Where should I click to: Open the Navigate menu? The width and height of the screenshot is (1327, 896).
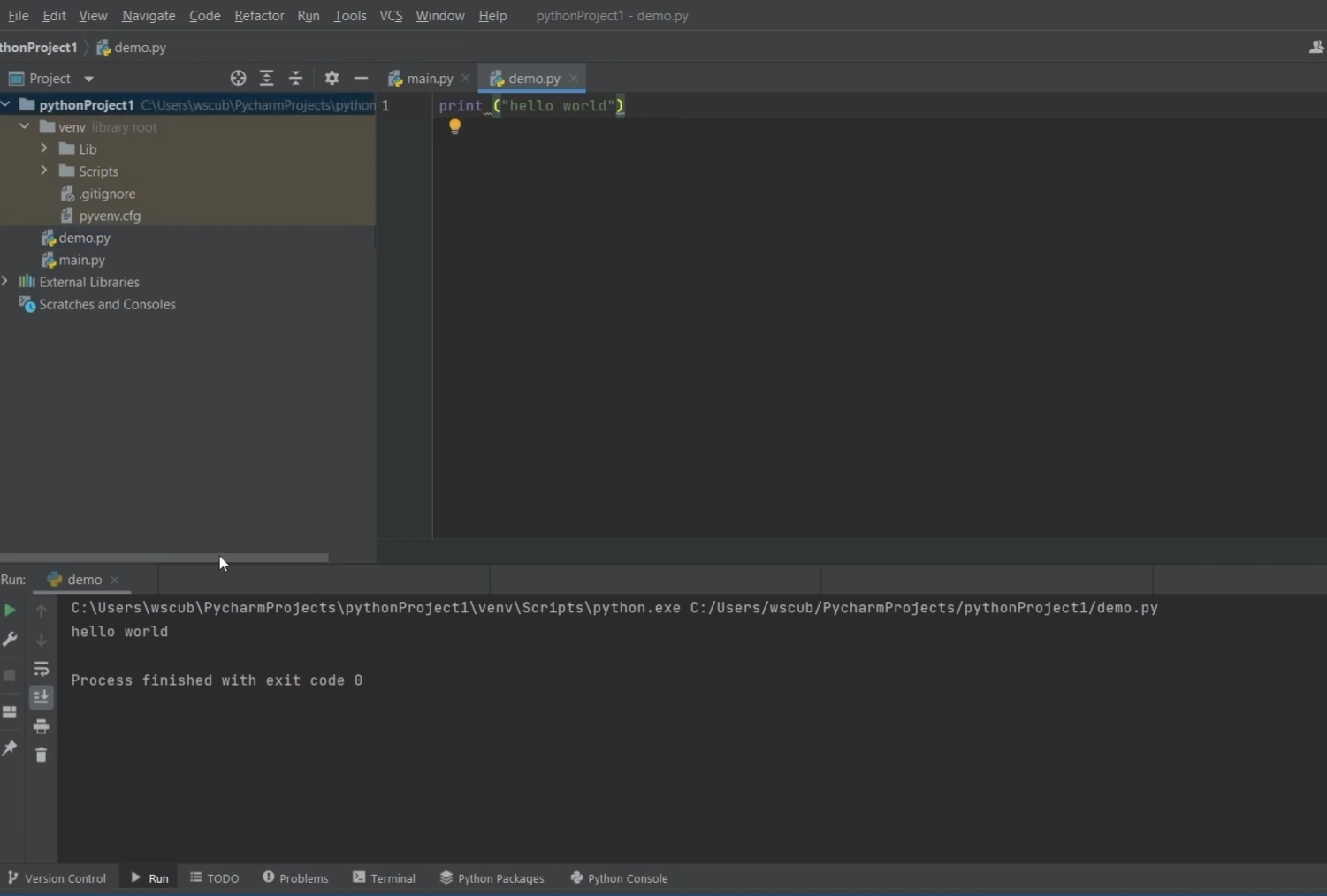coord(149,16)
